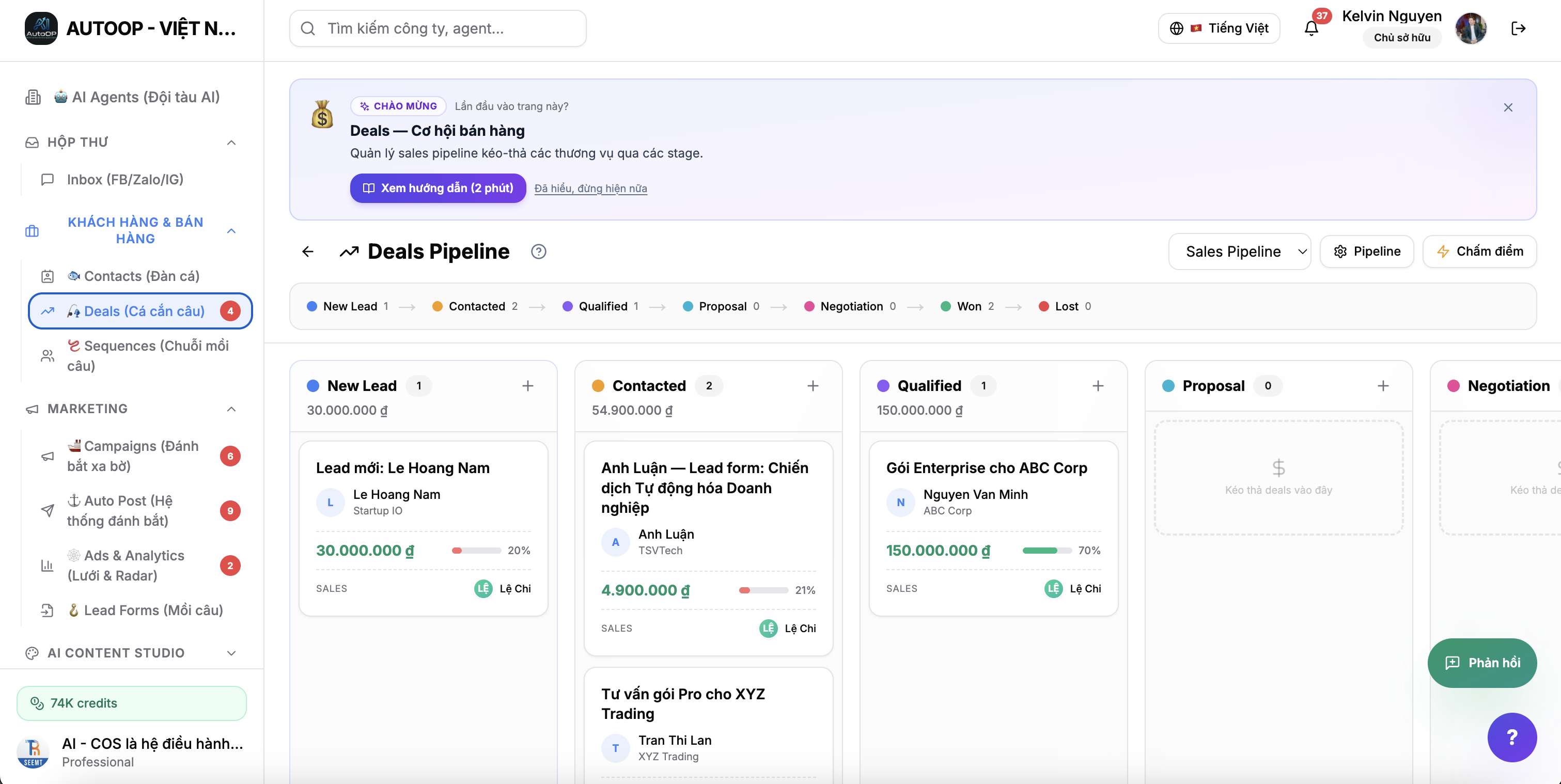Open Contacts (Đàn cá) in sidebar
The image size is (1561, 784).
[x=141, y=276]
